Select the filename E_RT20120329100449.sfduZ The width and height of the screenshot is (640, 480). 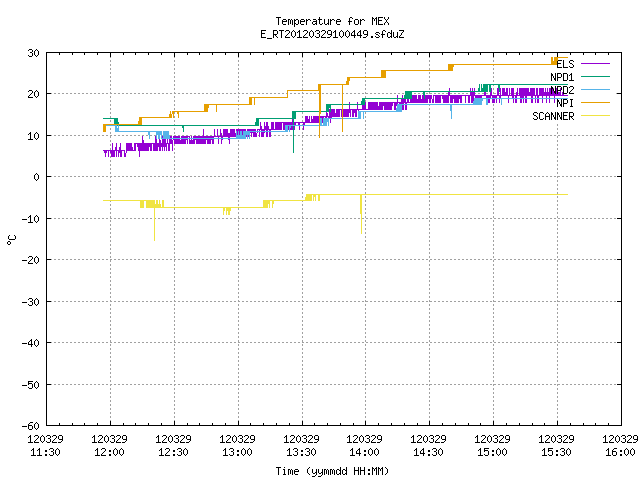pyautogui.click(x=332, y=34)
